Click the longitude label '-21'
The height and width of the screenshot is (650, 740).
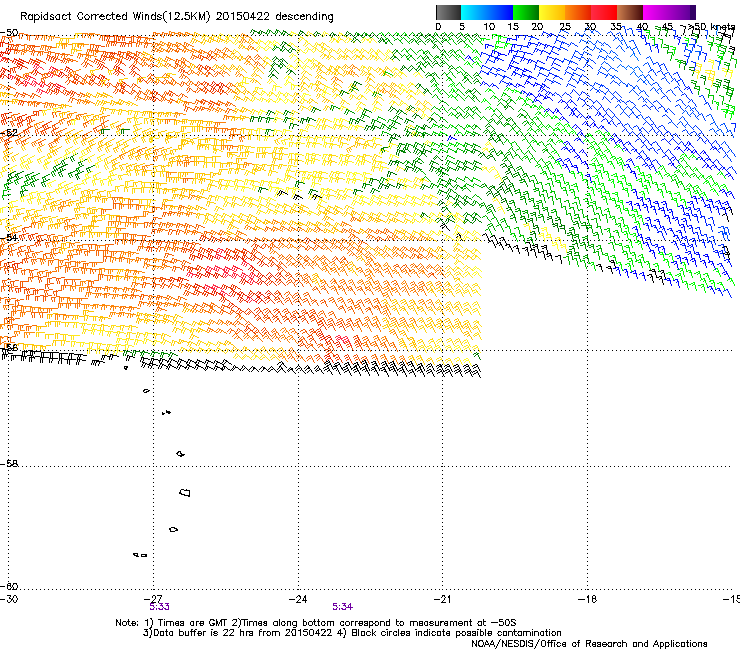pos(443,599)
